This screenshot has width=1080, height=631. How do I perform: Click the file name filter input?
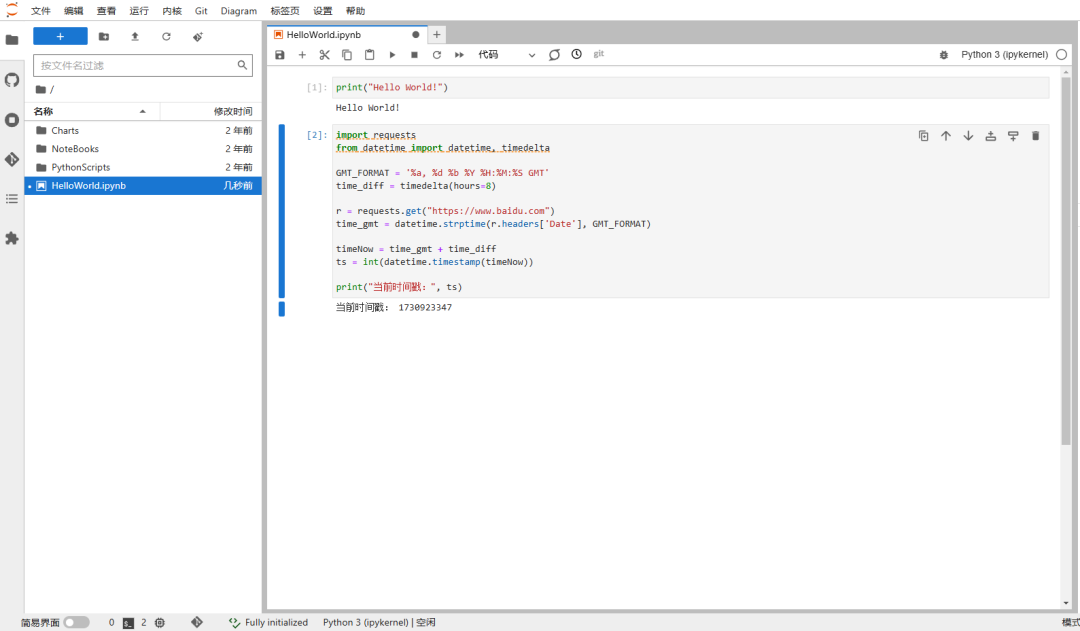point(143,65)
